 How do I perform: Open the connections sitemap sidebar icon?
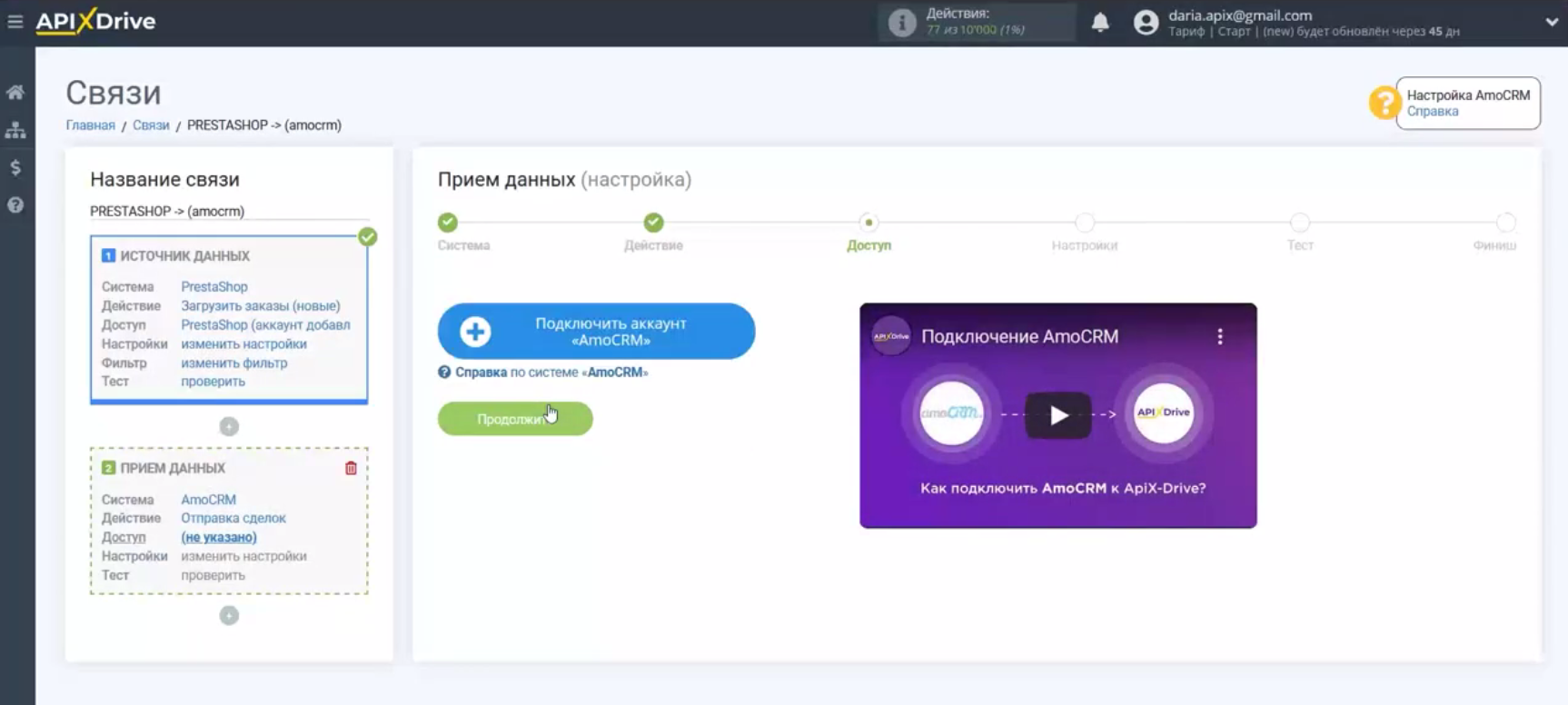(x=15, y=130)
